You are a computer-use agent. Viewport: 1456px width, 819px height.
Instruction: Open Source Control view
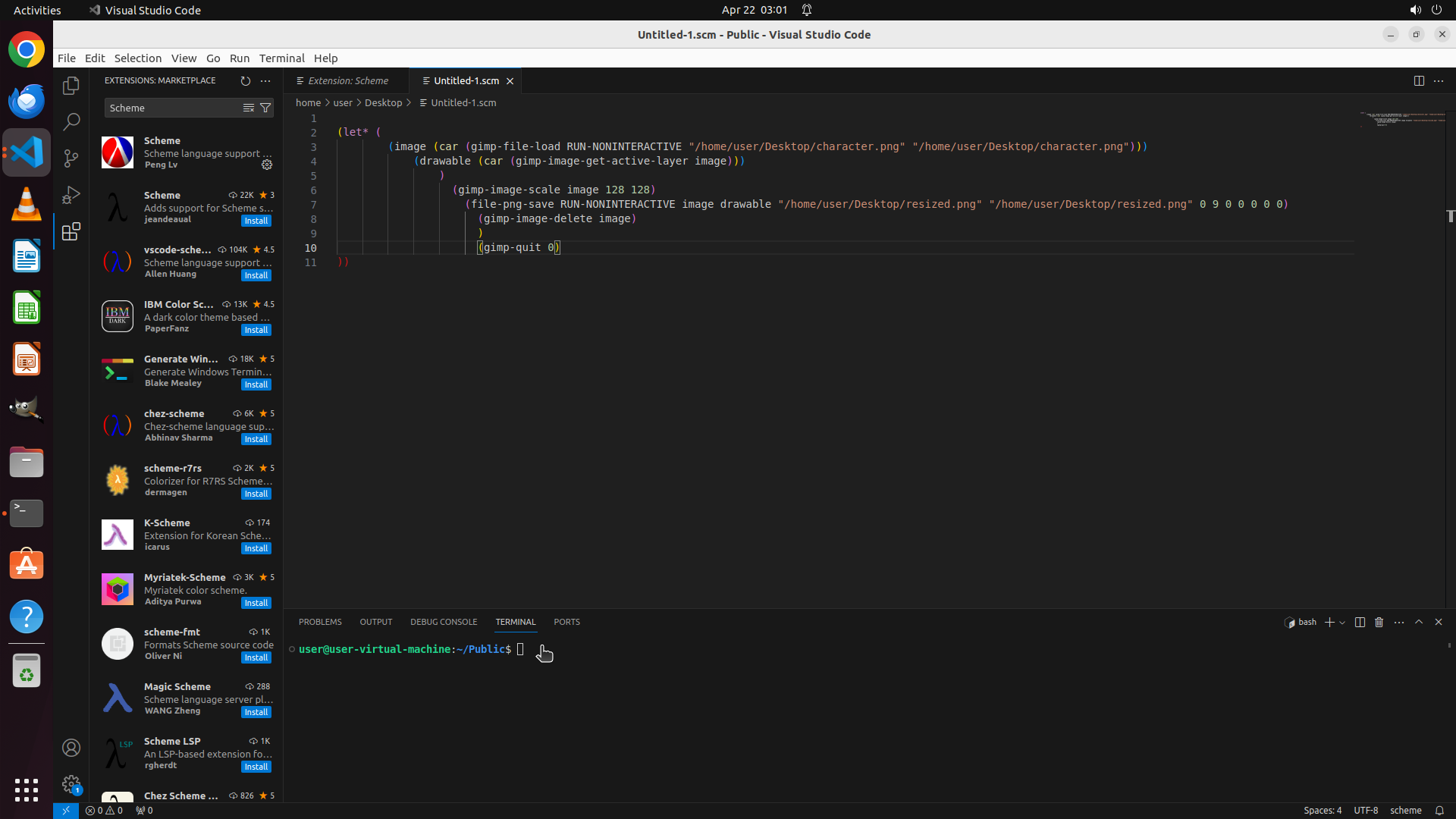click(x=71, y=158)
